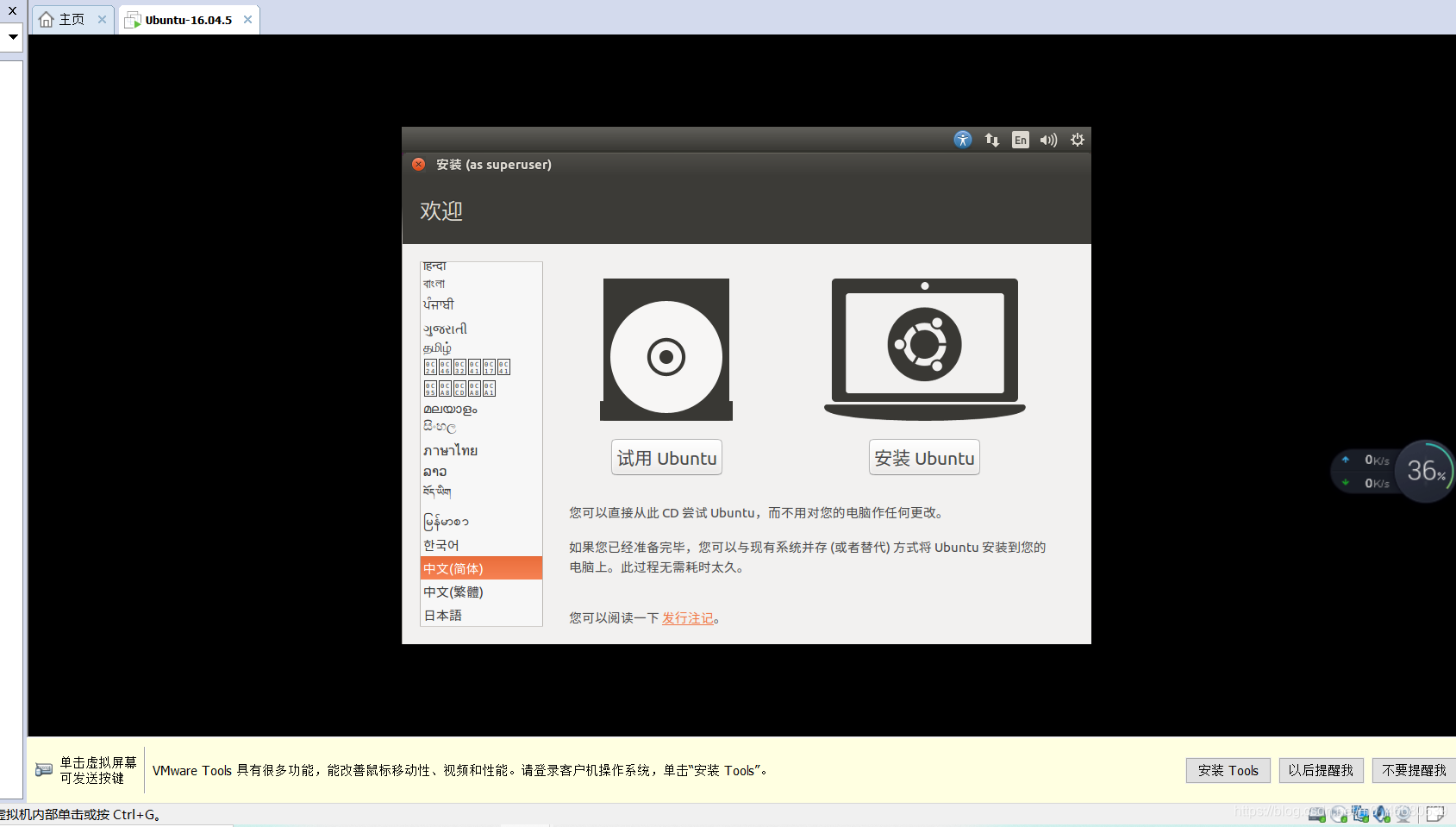Screen dimensions: 1456x827
Task: Select বাংলা in language list
Action: point(481,284)
